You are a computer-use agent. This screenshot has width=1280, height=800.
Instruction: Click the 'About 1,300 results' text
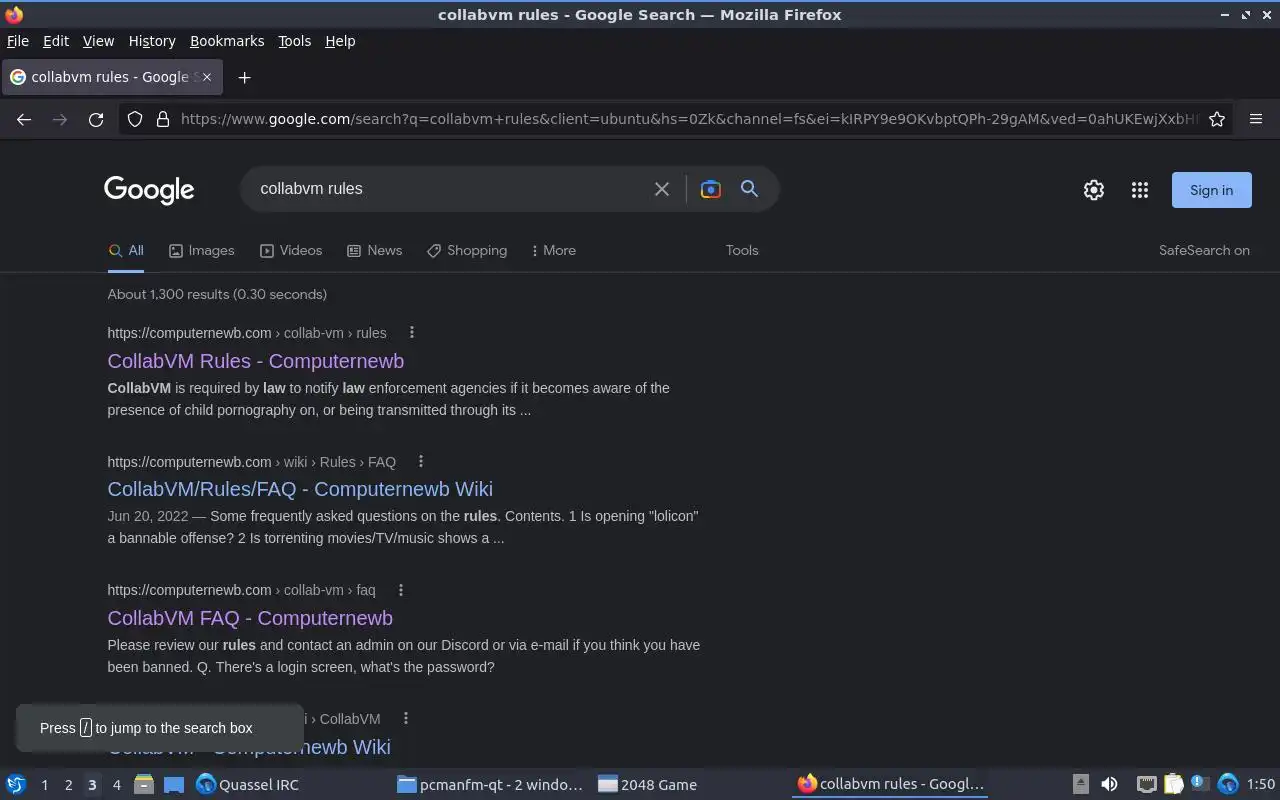[217, 294]
